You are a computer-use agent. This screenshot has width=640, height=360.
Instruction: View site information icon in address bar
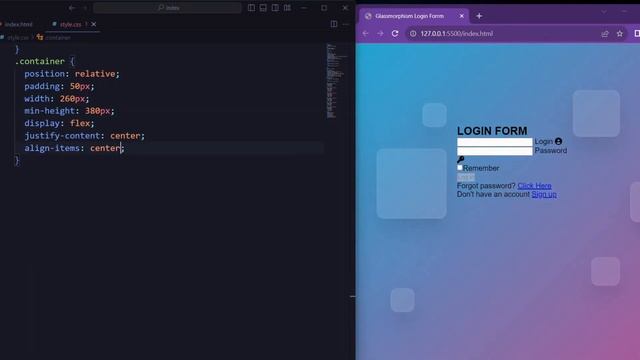tap(413, 33)
